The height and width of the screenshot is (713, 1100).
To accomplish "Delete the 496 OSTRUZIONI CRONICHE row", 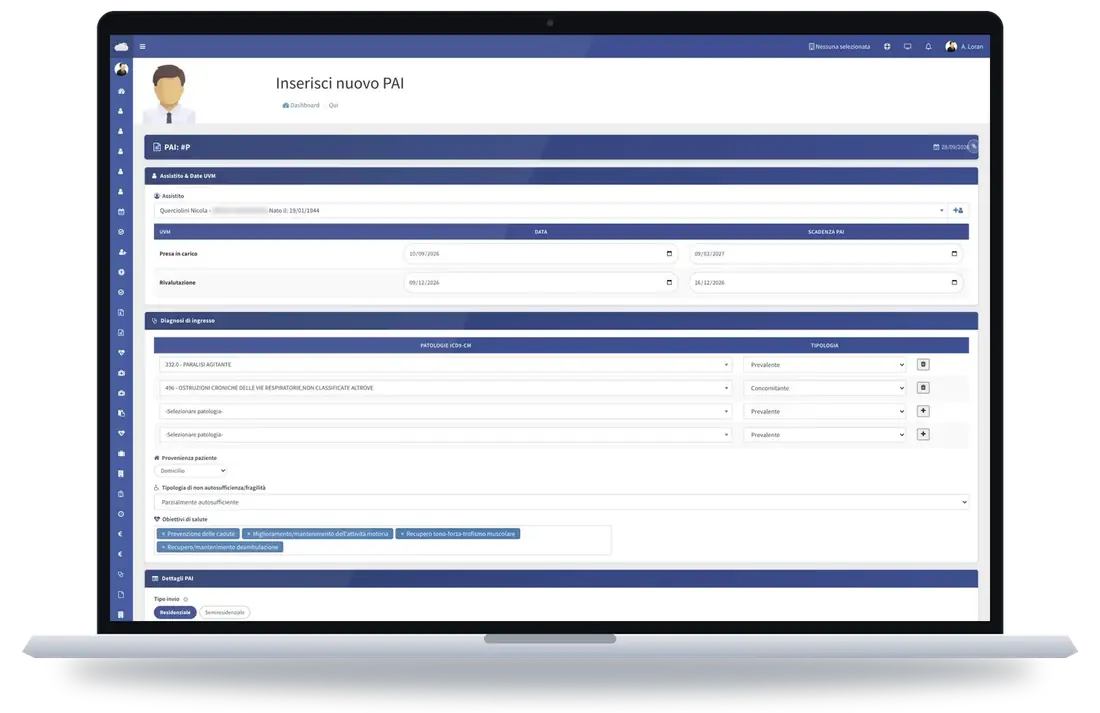I will (923, 388).
